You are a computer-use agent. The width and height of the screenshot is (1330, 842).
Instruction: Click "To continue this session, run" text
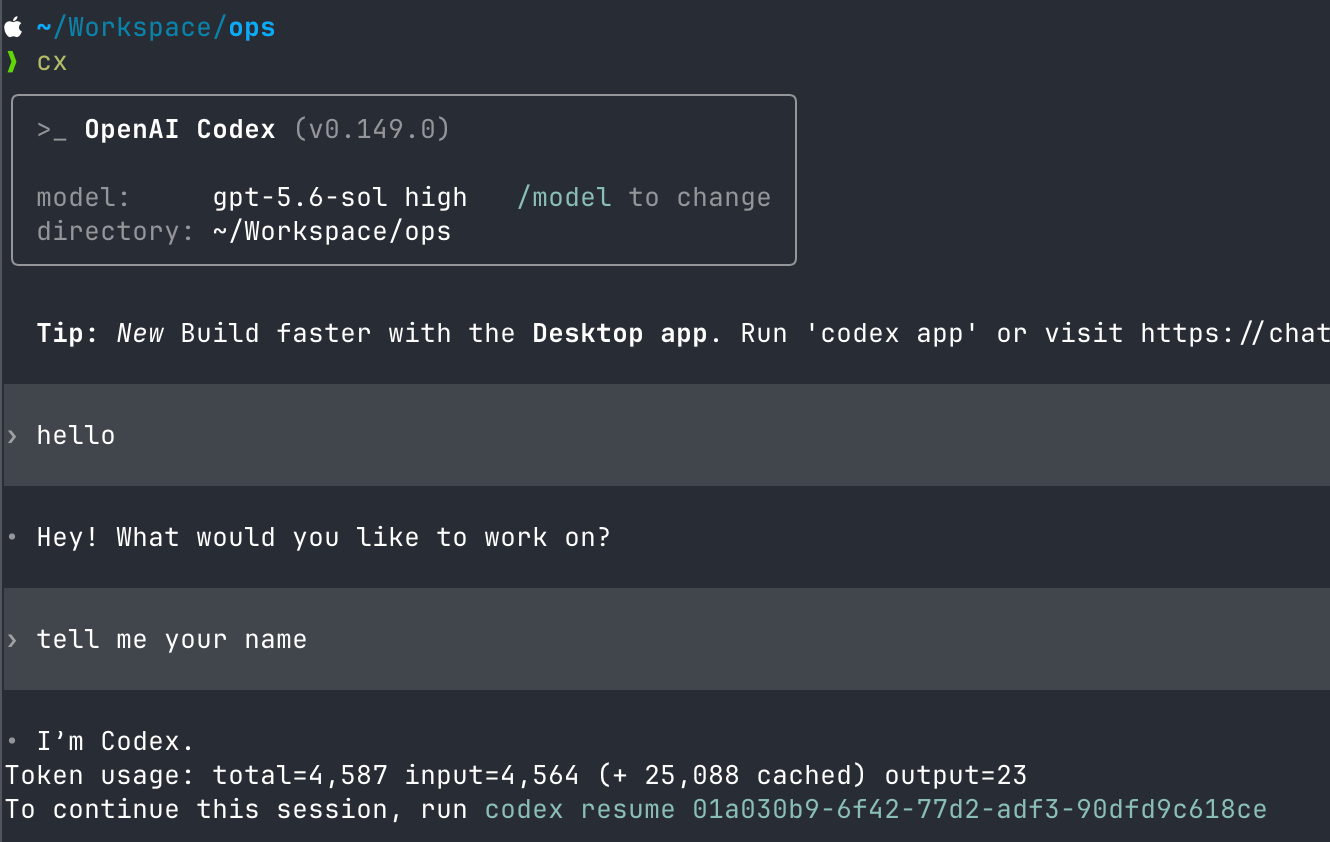[236, 809]
